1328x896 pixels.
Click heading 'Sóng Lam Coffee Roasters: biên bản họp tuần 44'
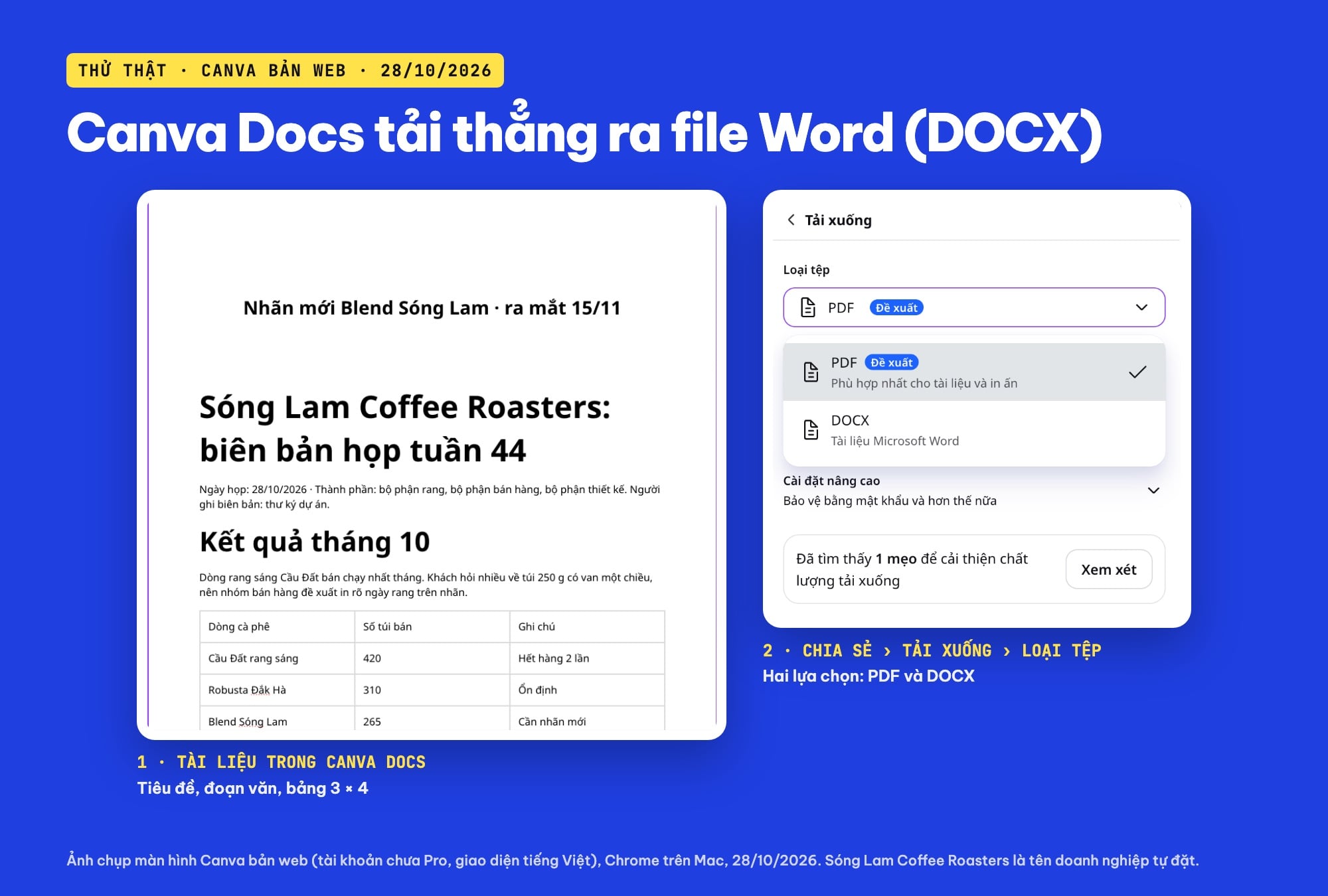(x=405, y=429)
